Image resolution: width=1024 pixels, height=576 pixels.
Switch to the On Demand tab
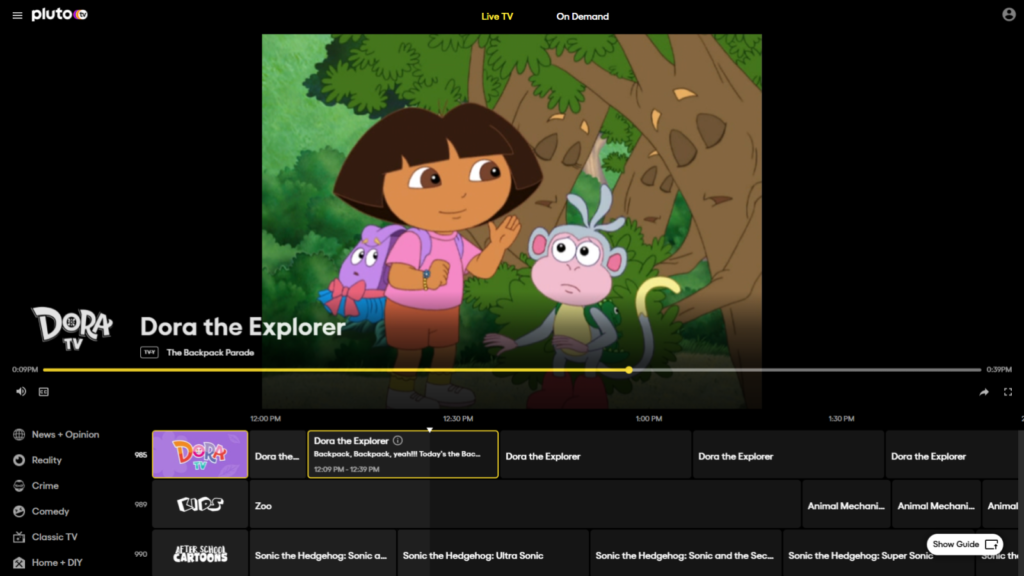click(582, 16)
